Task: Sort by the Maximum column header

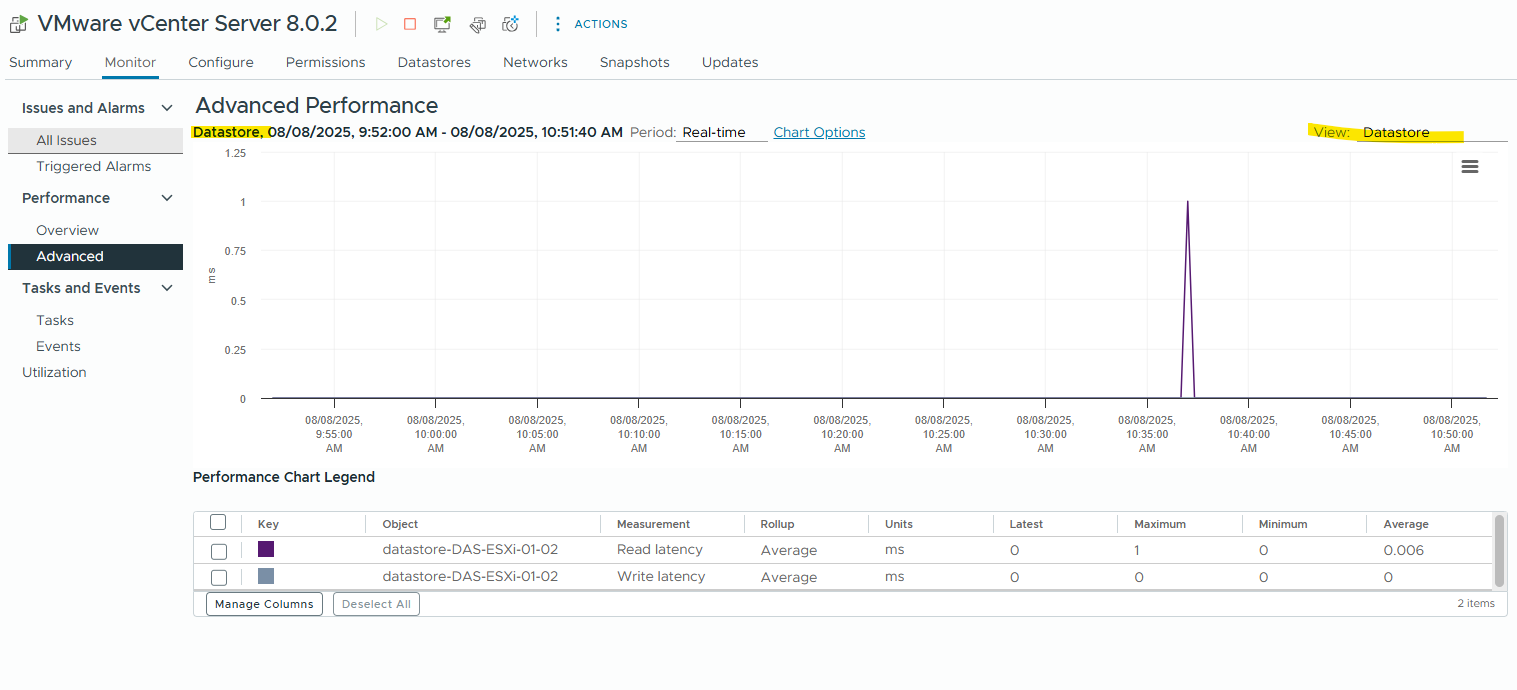Action: coord(1160,524)
